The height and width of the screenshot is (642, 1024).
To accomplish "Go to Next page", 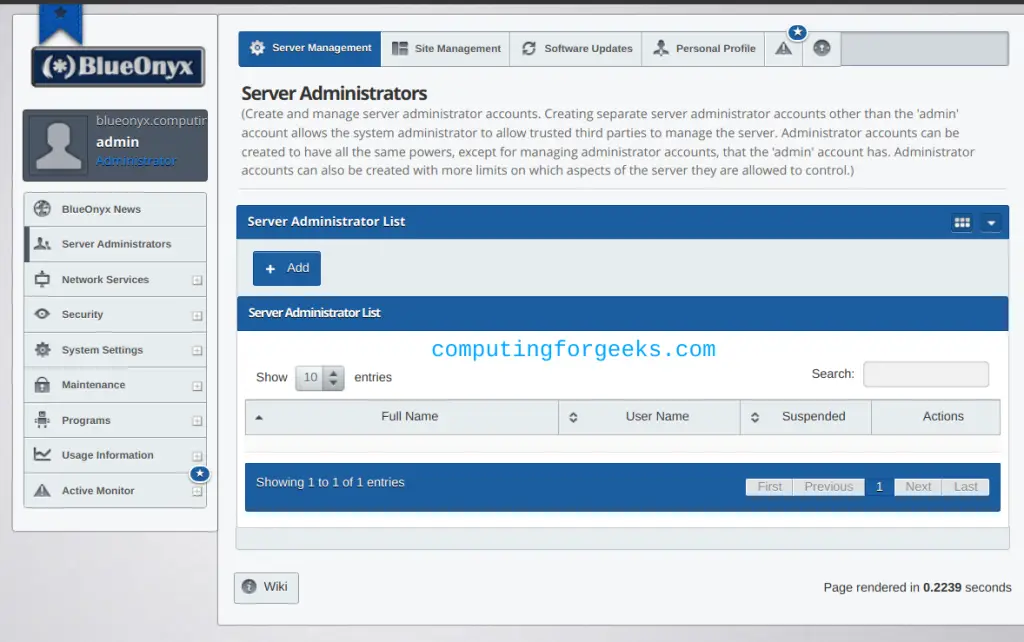I will pyautogui.click(x=918, y=487).
